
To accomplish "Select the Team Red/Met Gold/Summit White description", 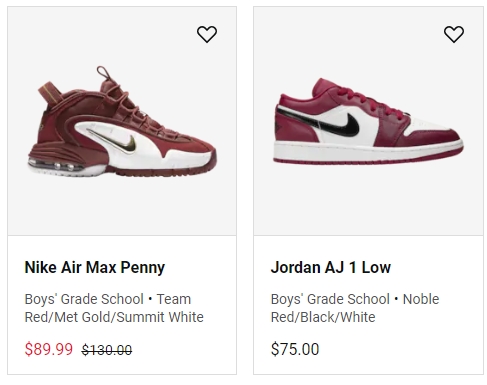I will click(x=114, y=308).
